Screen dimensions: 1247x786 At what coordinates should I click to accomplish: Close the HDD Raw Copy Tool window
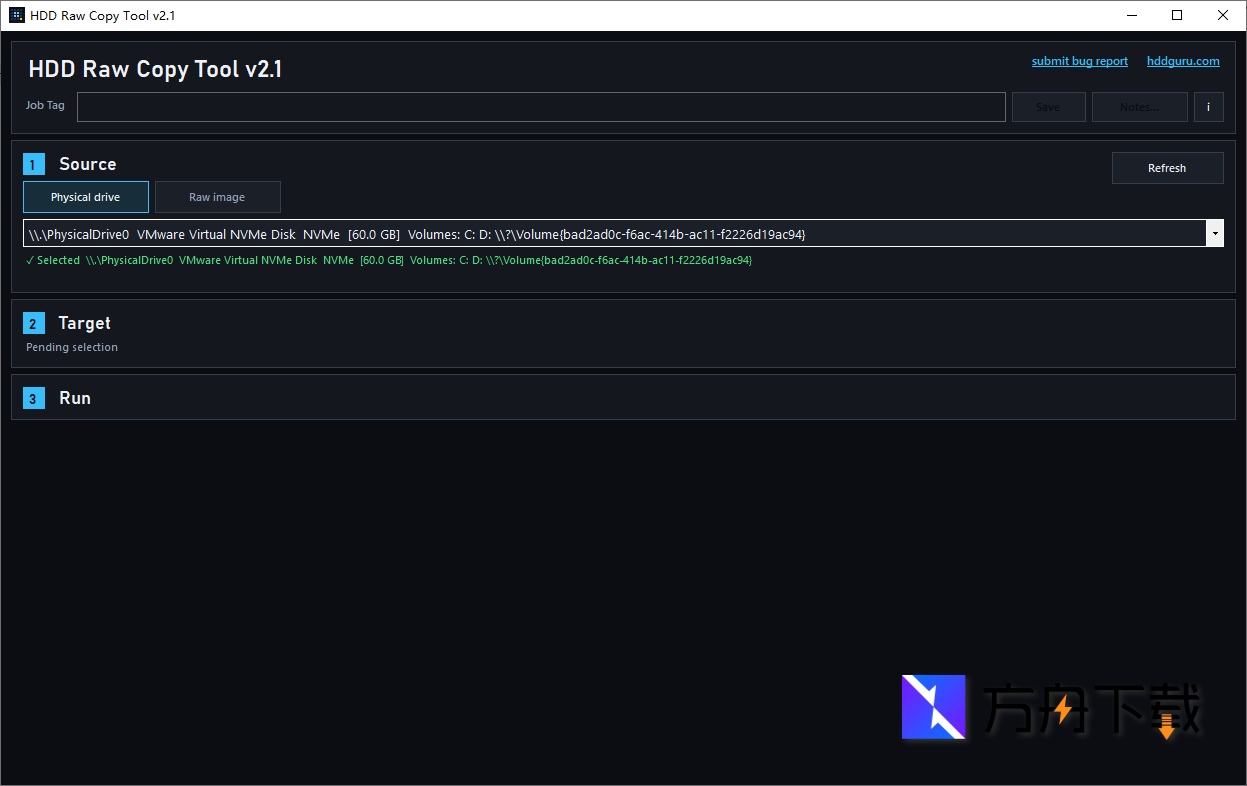(x=1223, y=15)
